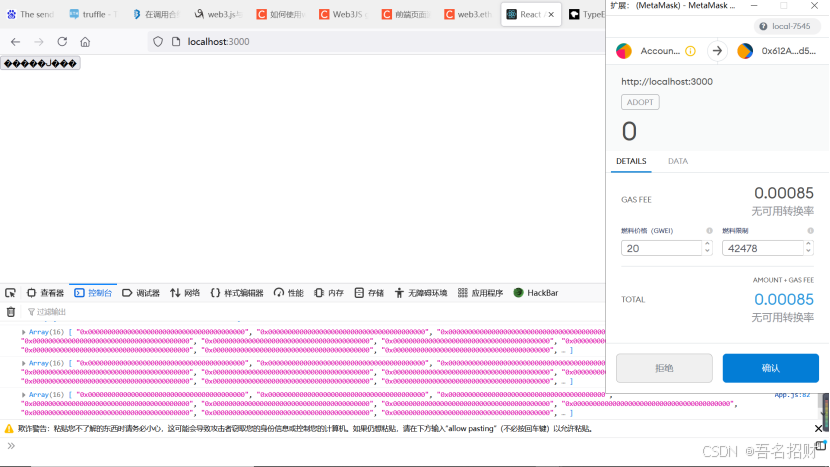Reload the localhost page
This screenshot has height=467, width=830.
(62, 42)
